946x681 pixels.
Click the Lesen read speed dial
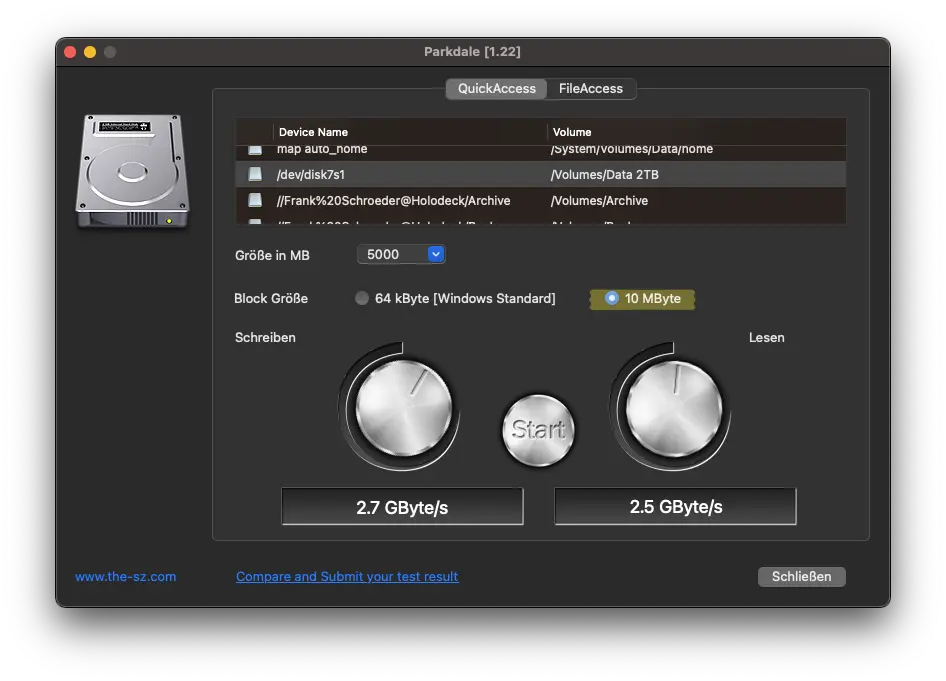point(672,407)
